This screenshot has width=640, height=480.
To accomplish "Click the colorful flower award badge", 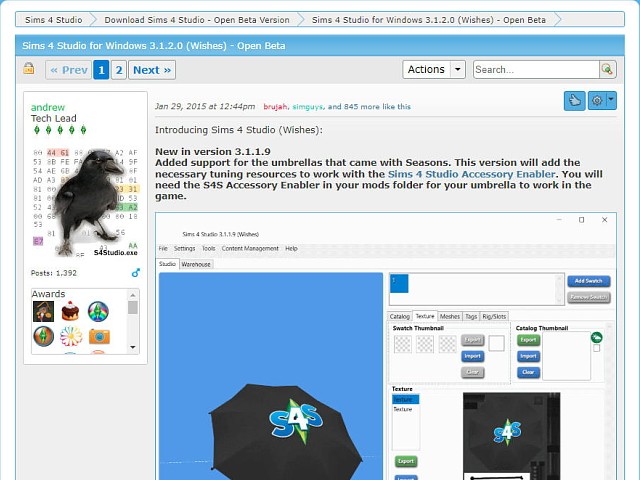I will pos(71,337).
